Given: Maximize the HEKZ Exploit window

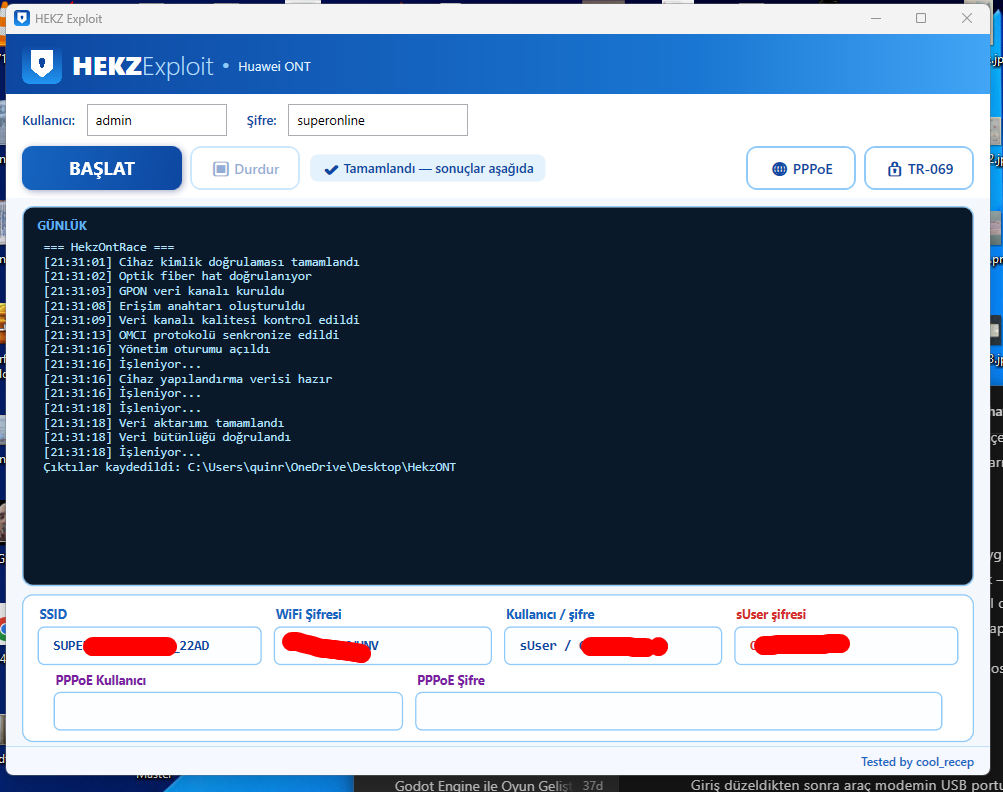Looking at the screenshot, I should pyautogui.click(x=921, y=18).
